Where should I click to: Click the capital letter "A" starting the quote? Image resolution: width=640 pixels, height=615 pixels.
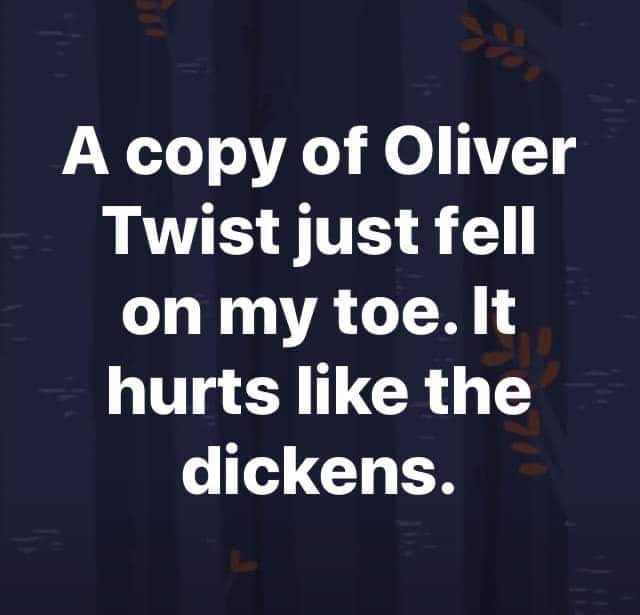coord(86,151)
